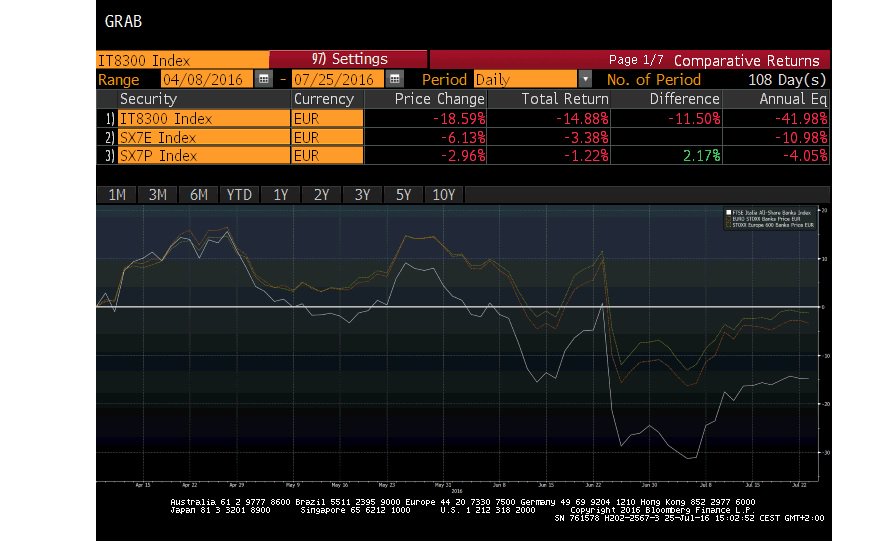Viewport: 876px width, 552px height.
Task: Click the -4.05% annual equivalent value
Action: [804, 155]
